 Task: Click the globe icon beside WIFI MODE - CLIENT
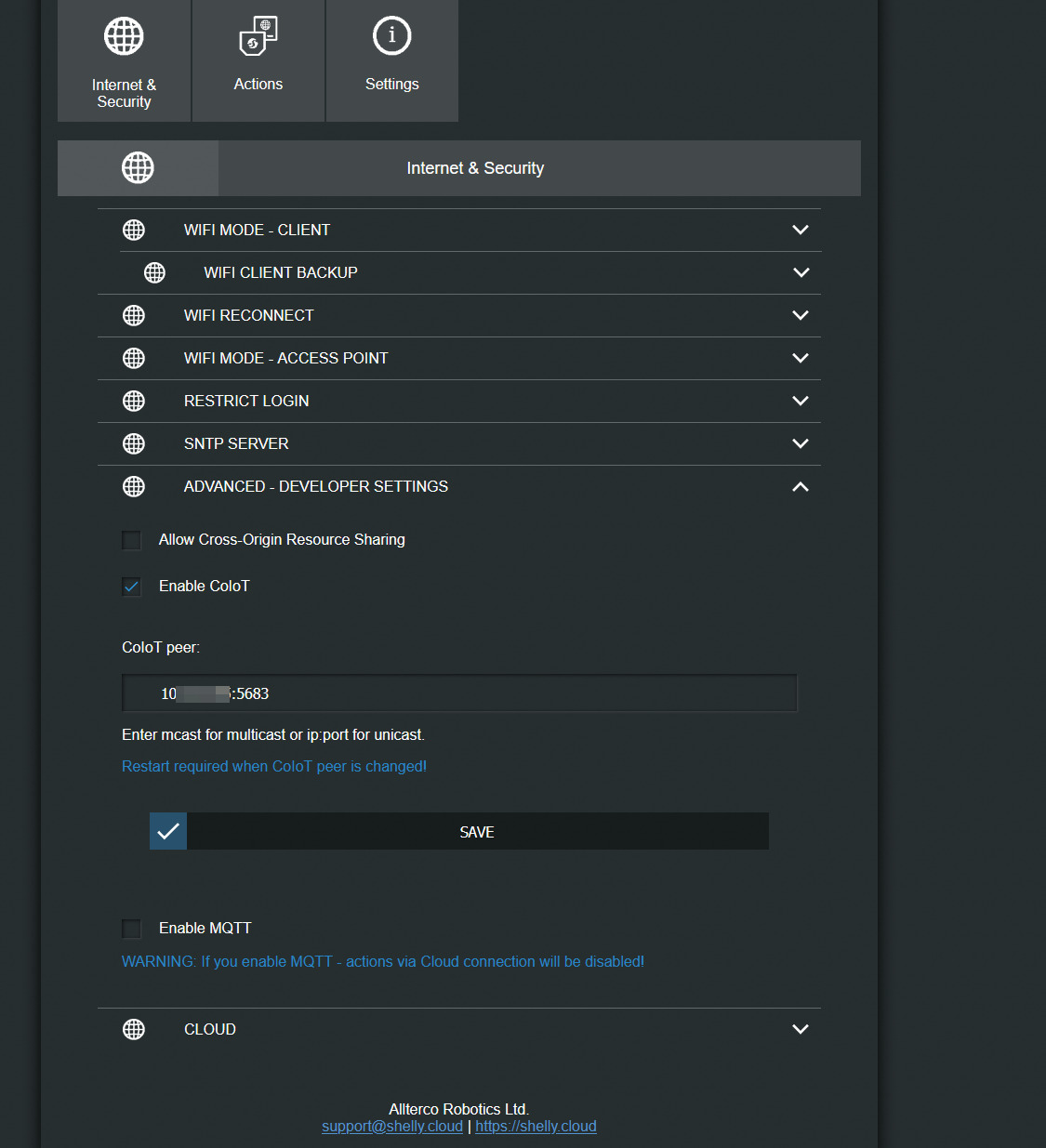point(134,230)
